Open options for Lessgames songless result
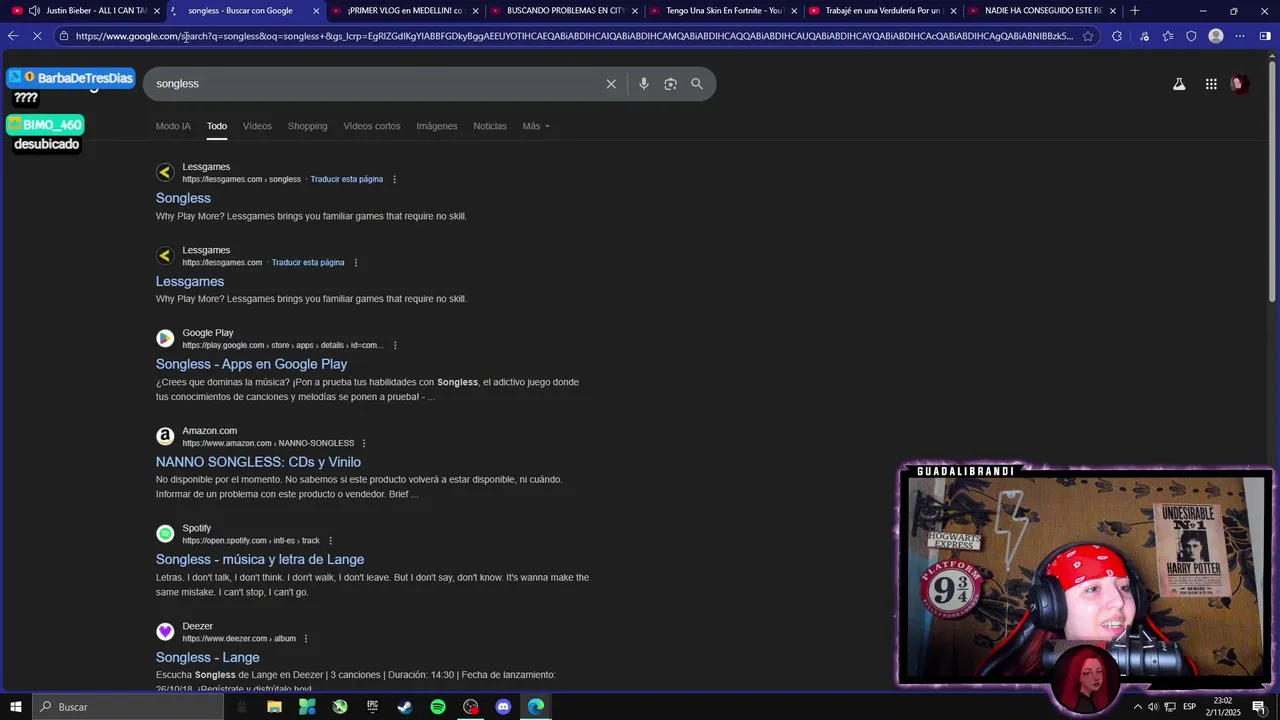The height and width of the screenshot is (720, 1280). (x=394, y=179)
